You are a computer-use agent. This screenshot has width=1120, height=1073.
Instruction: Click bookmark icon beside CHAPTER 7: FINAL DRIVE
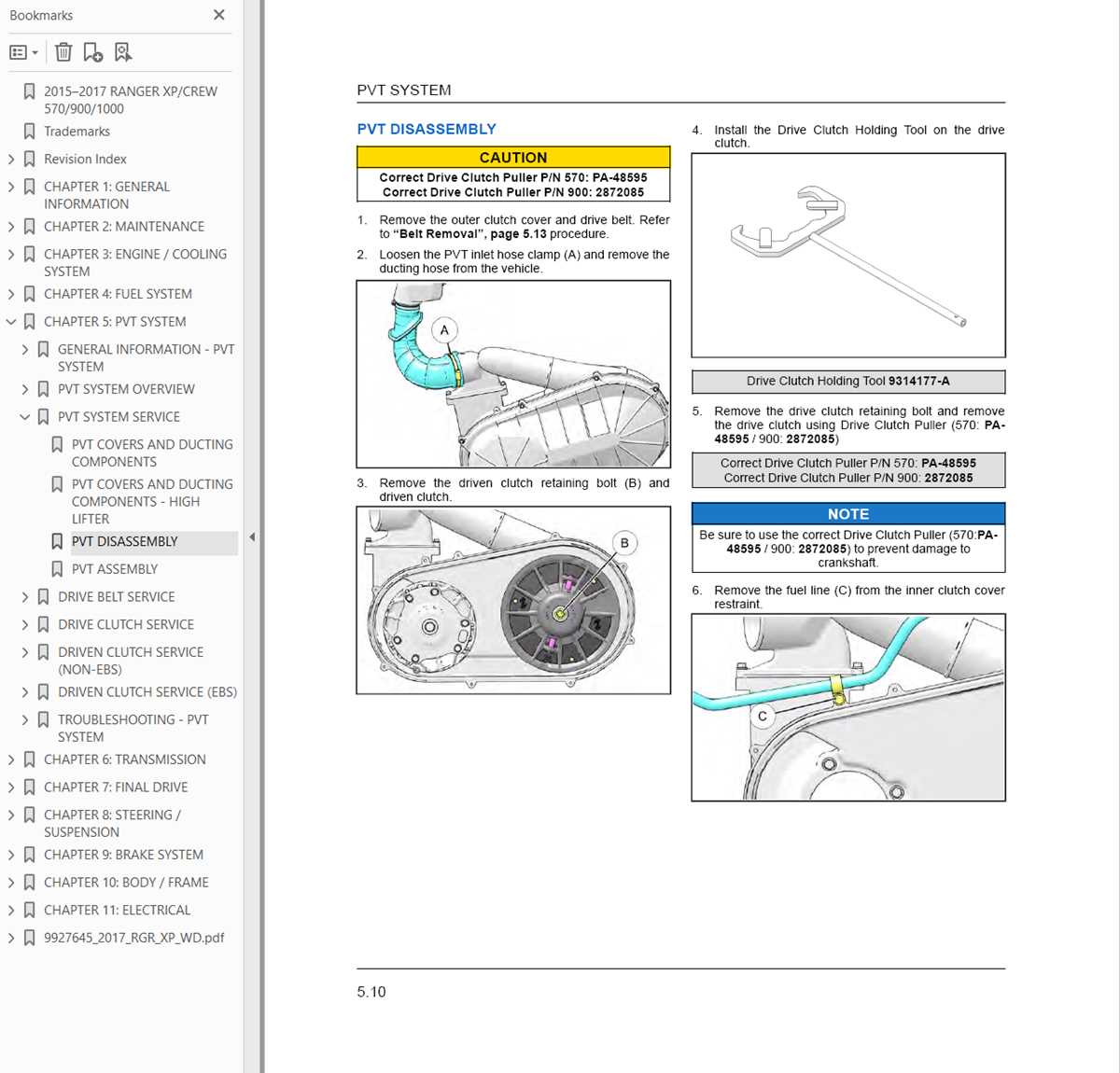tap(30, 787)
